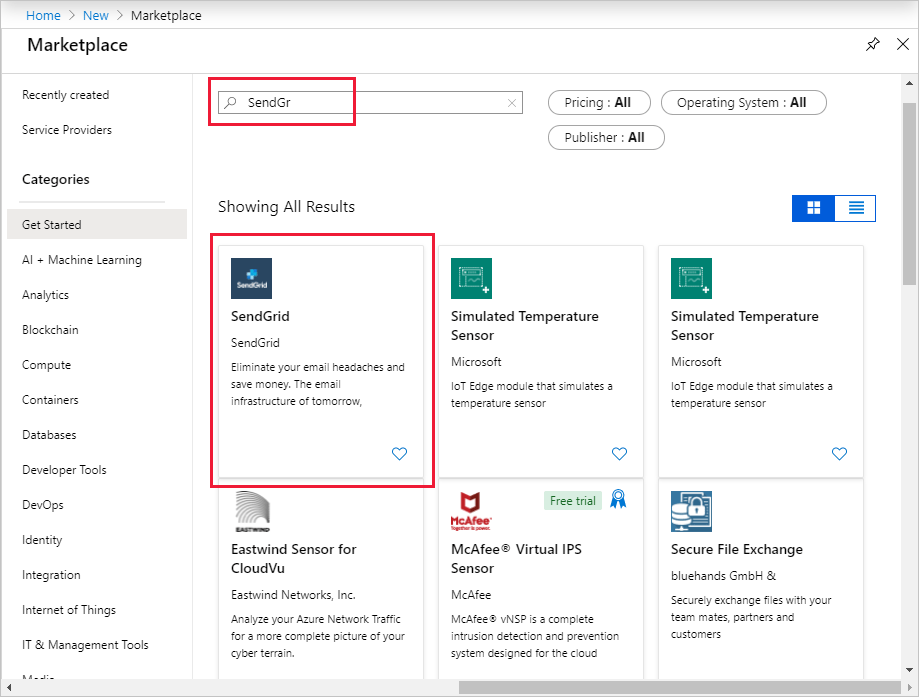
Task: Click the SendGrid logo icon
Action: pyautogui.click(x=251, y=278)
